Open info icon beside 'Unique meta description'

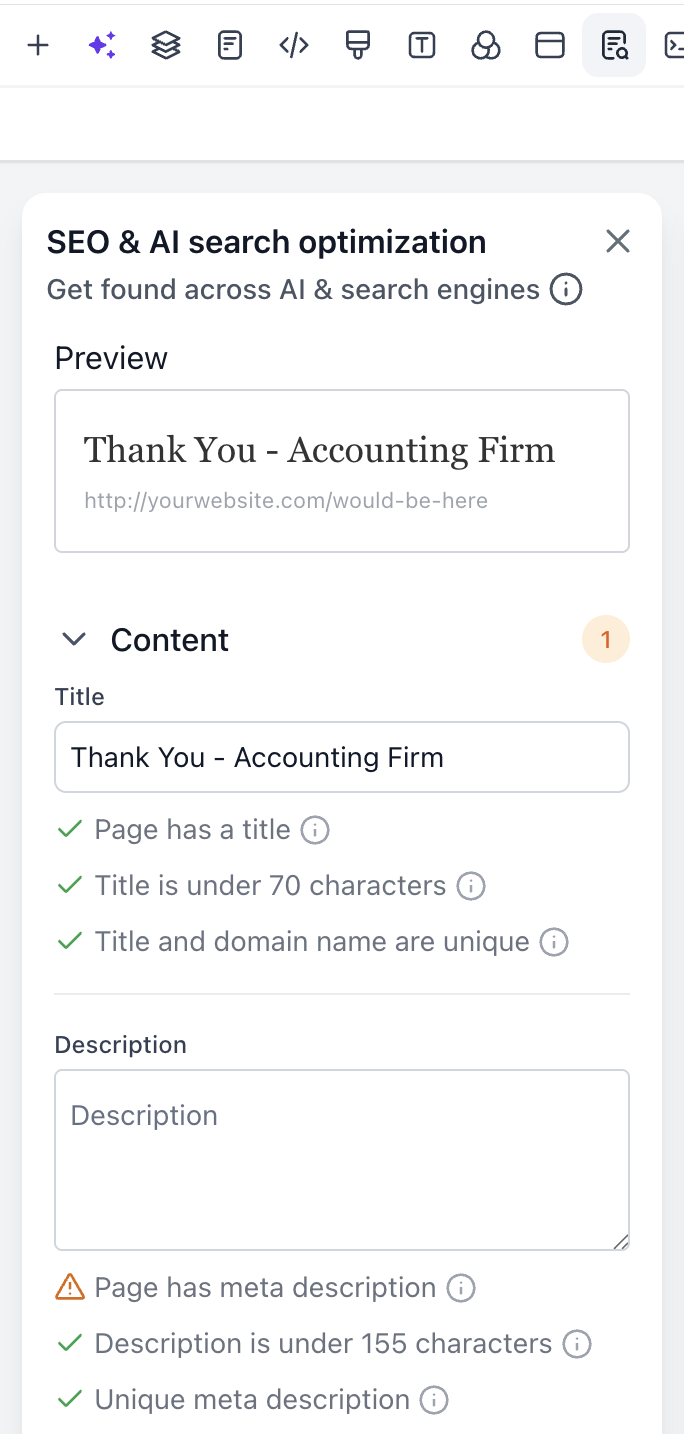[434, 1399]
